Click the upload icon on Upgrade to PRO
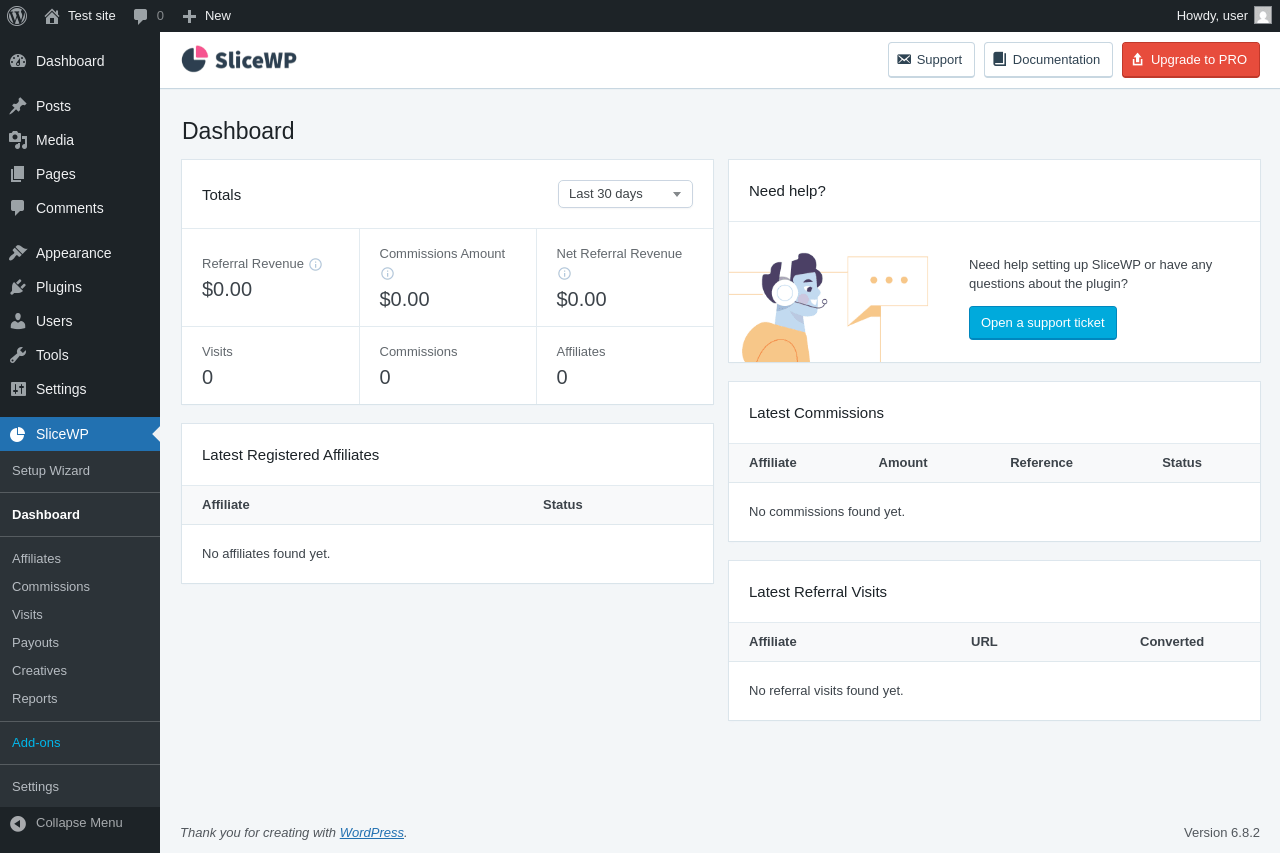1280x853 pixels. [x=1137, y=59]
